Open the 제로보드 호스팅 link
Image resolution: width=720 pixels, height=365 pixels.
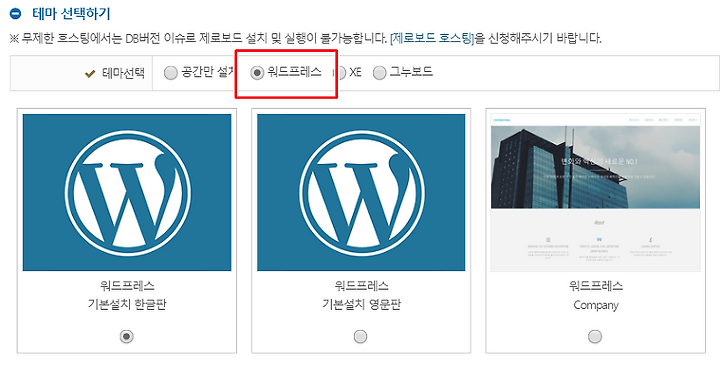[432, 38]
